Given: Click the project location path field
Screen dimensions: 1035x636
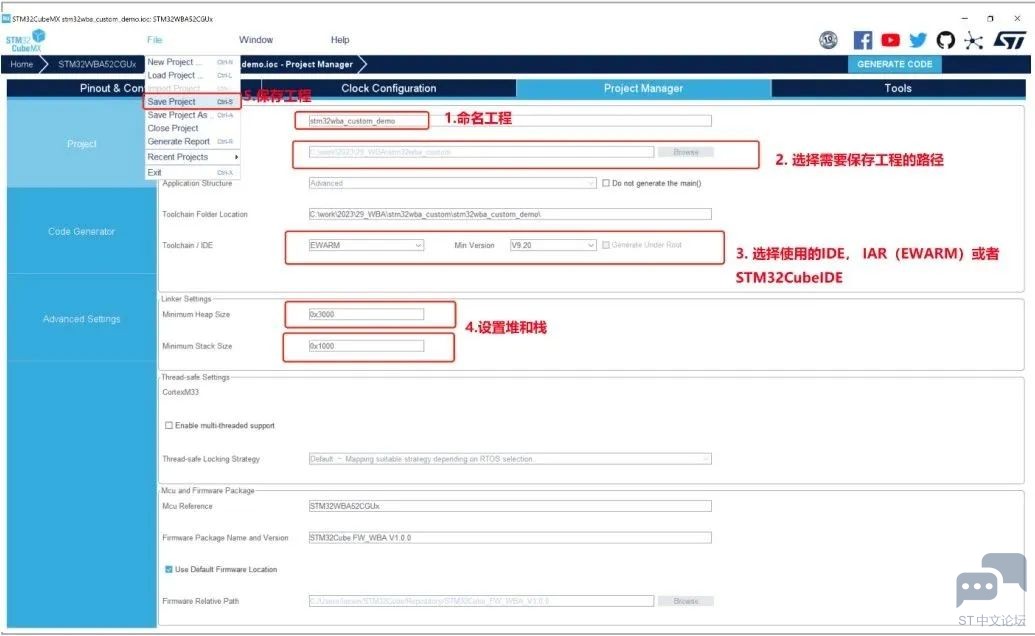Looking at the screenshot, I should point(481,152).
